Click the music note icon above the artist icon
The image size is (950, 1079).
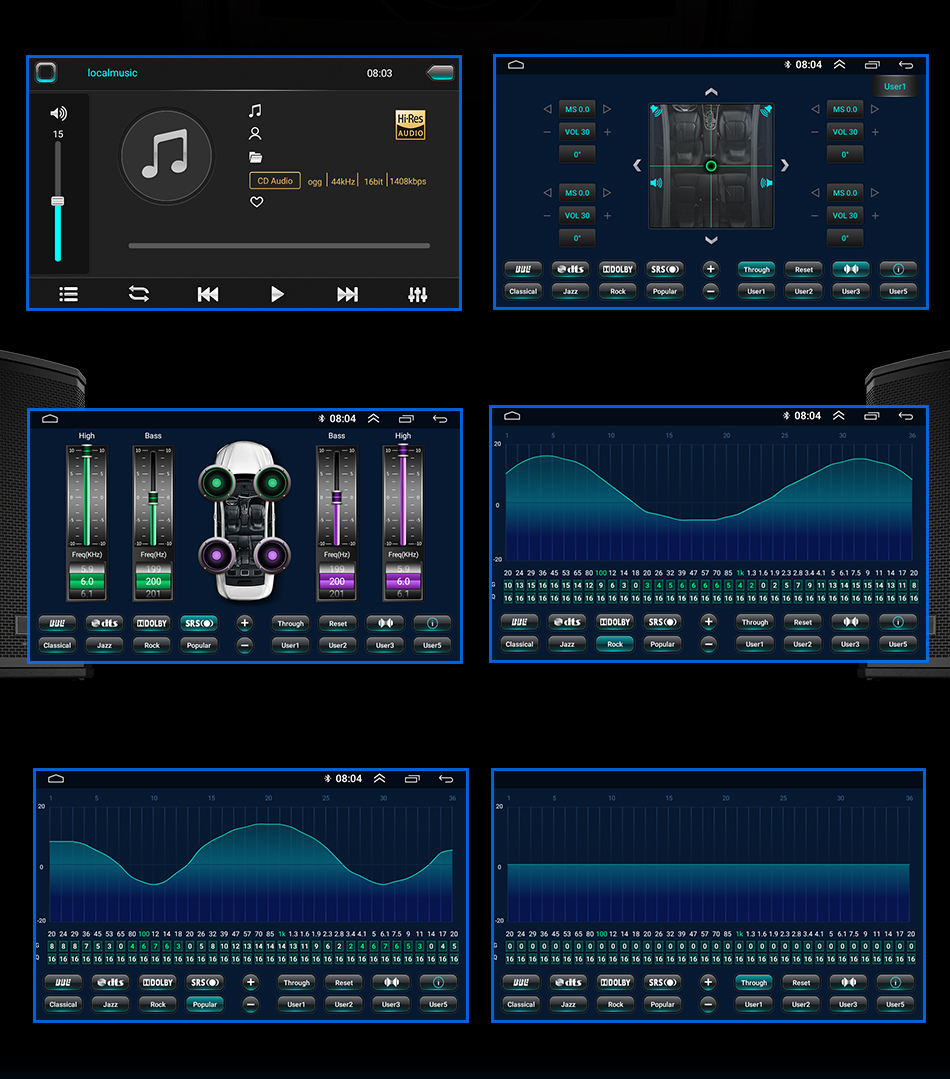[x=256, y=110]
